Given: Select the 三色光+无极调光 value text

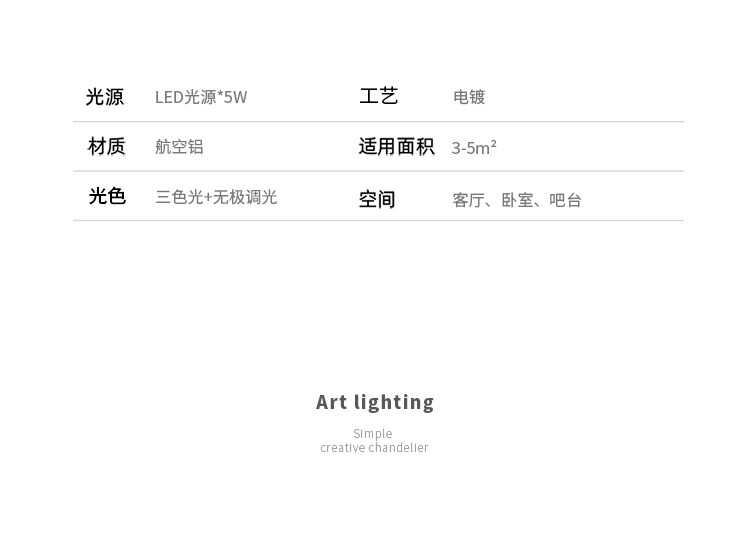Looking at the screenshot, I should (x=216, y=197).
